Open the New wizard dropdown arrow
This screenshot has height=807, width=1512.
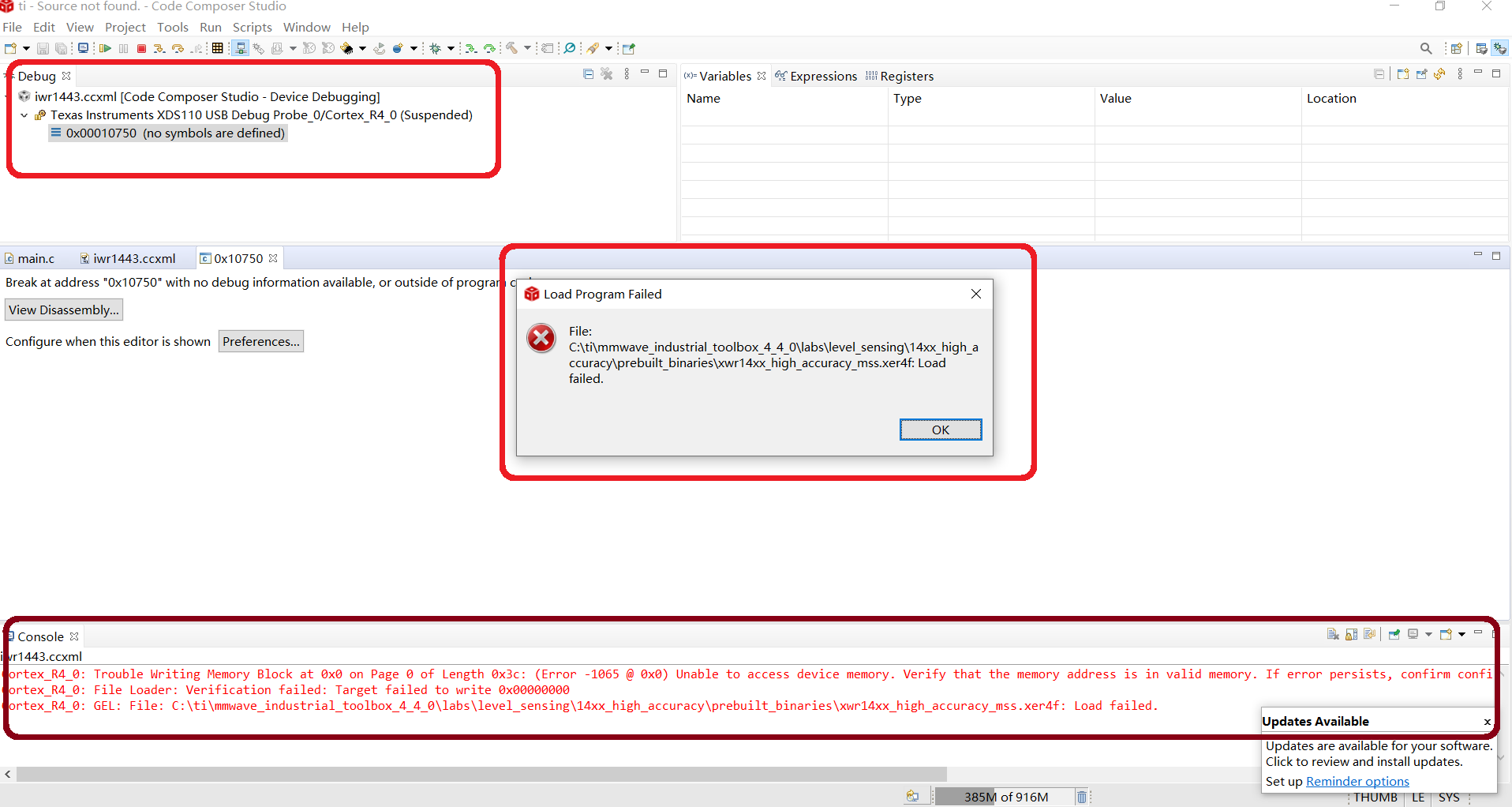[x=26, y=48]
